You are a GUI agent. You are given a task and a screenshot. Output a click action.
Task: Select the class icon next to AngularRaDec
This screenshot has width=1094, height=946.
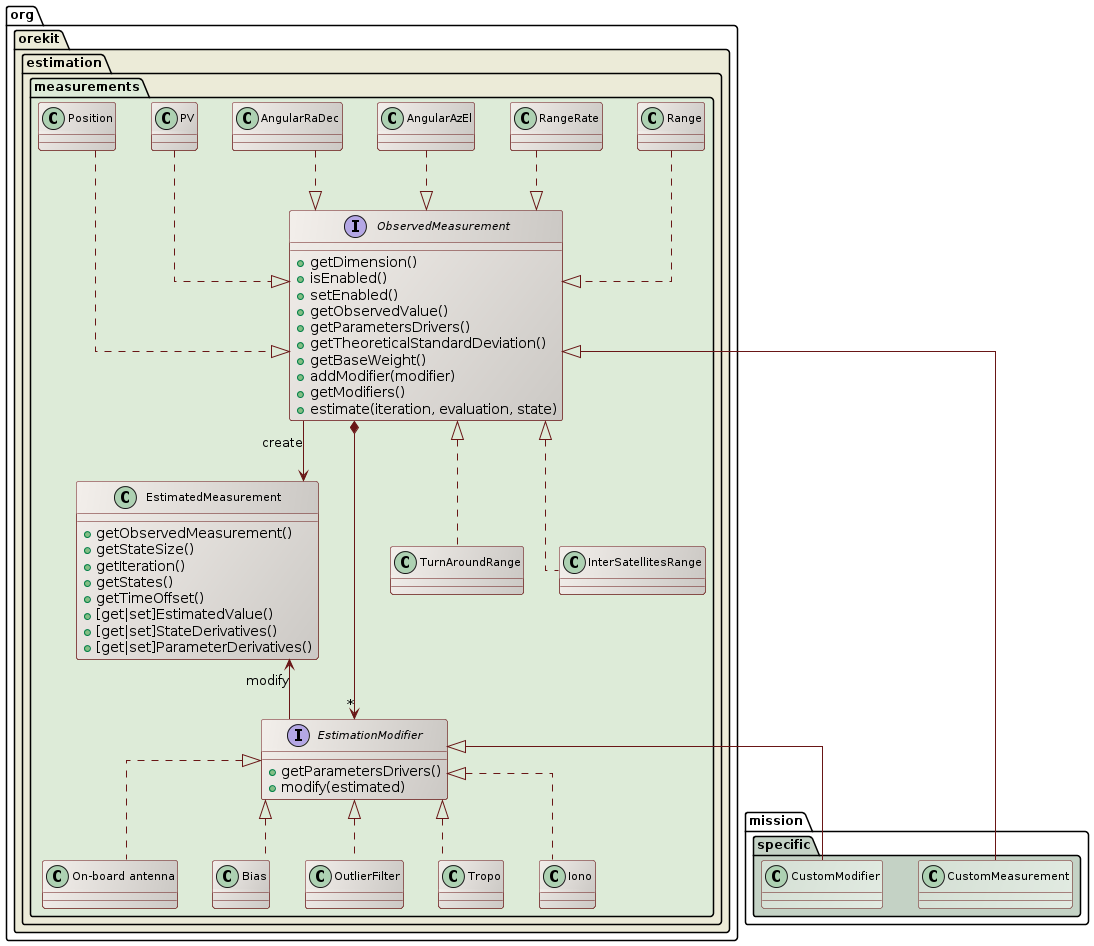click(247, 118)
